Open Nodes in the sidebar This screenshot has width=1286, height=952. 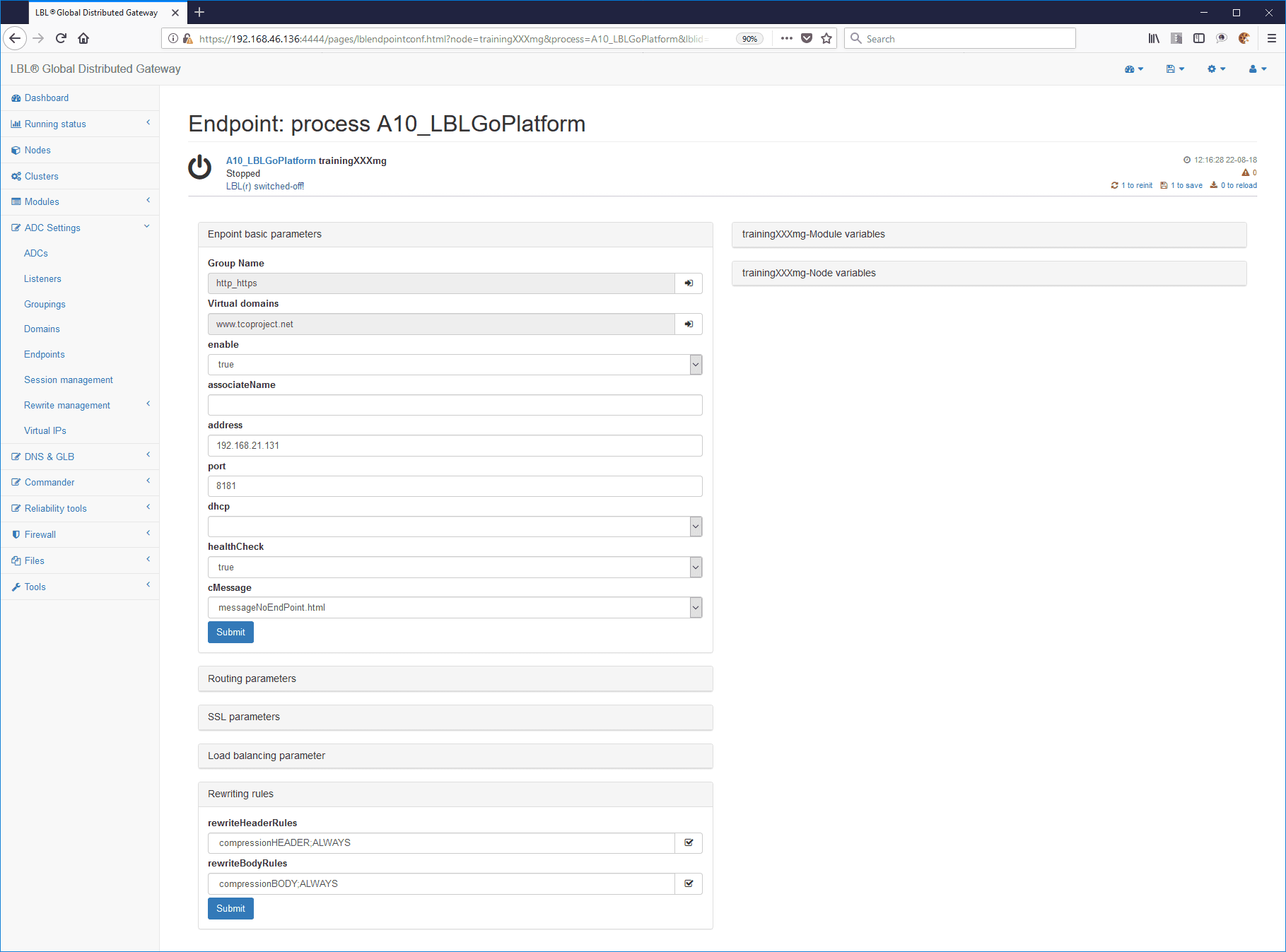[x=79, y=151]
